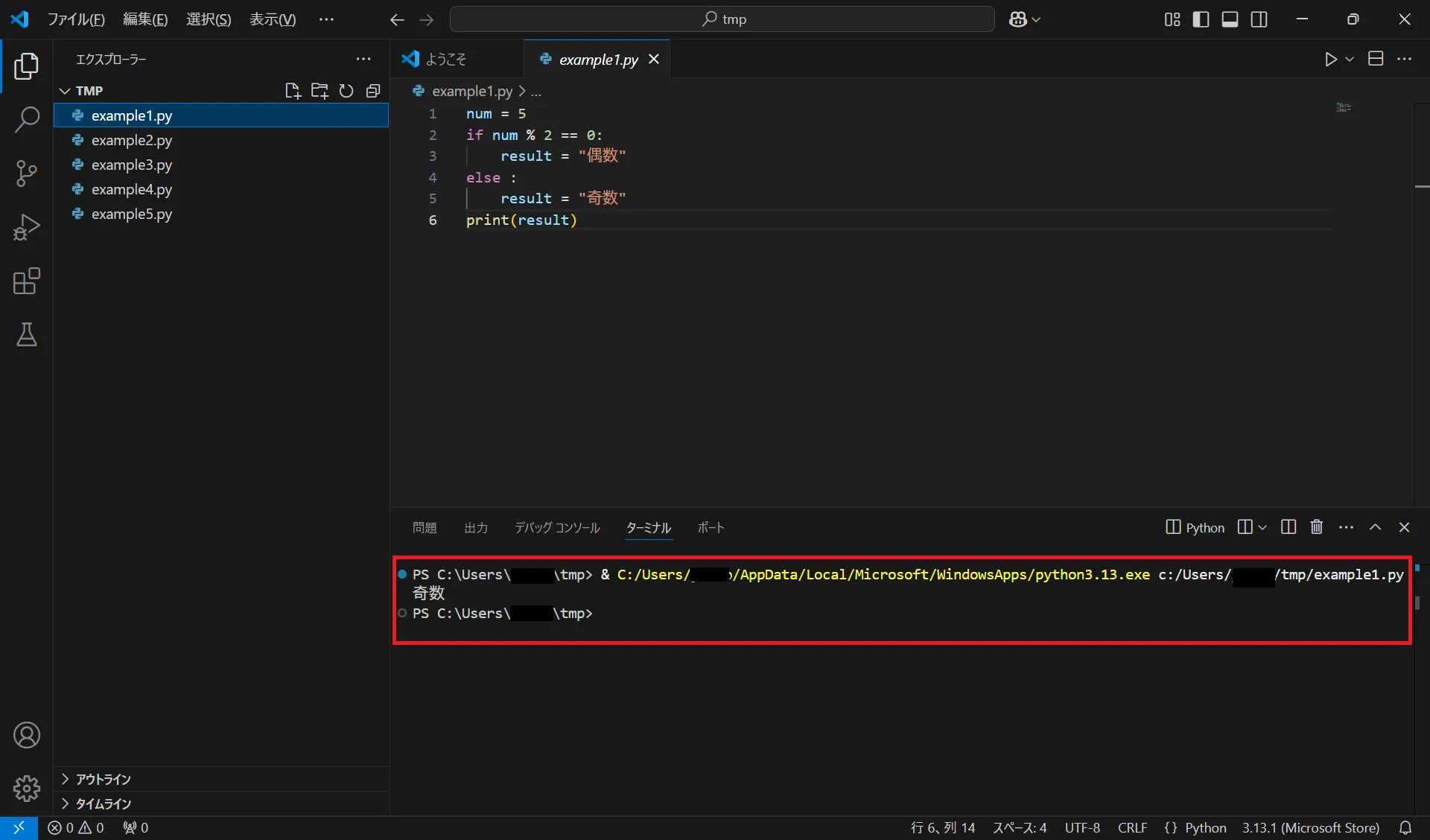Go forward with the right arrow
Viewport: 1430px width, 840px height.
coord(426,19)
